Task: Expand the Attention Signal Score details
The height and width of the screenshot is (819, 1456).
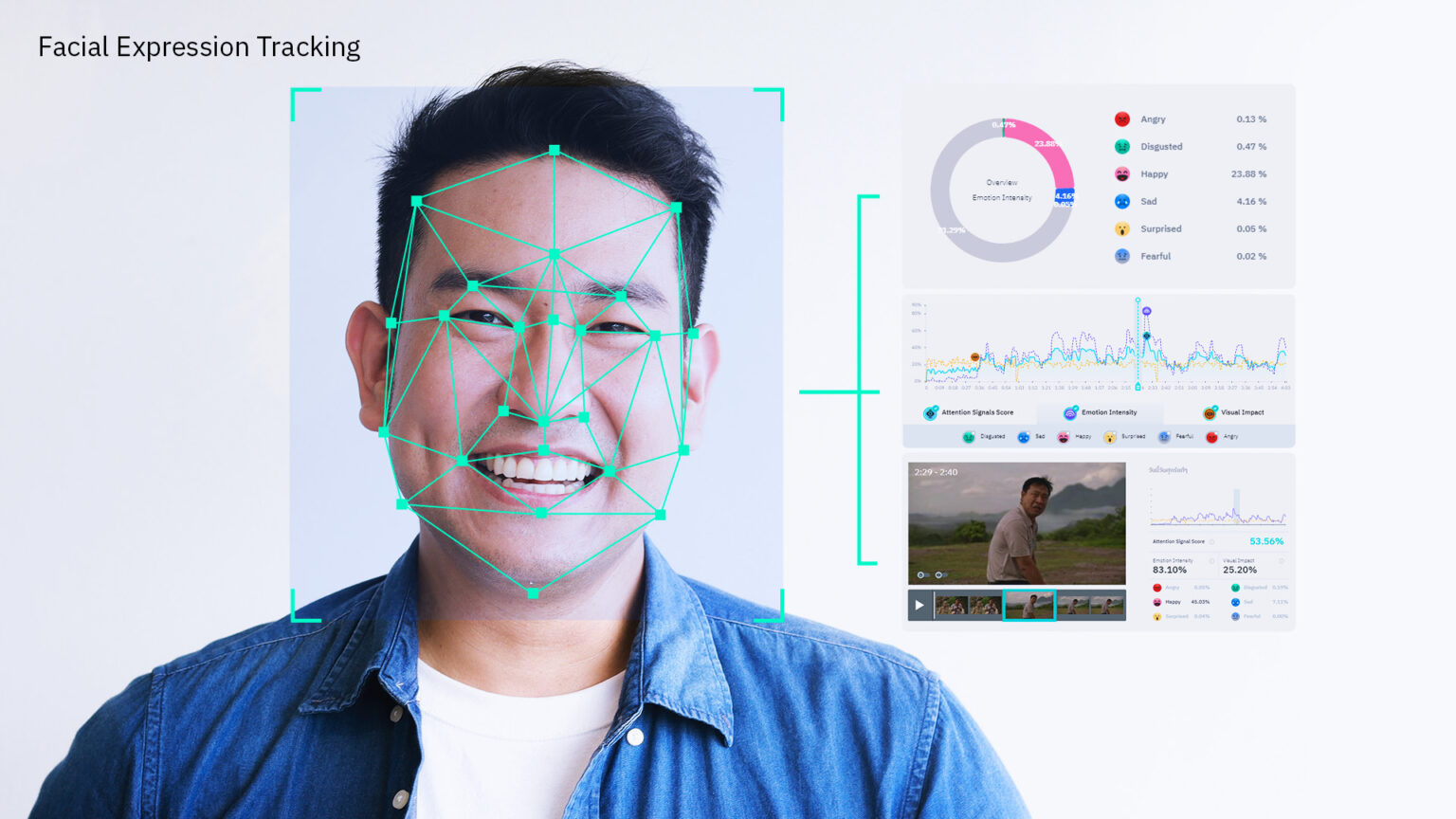Action: (1212, 541)
